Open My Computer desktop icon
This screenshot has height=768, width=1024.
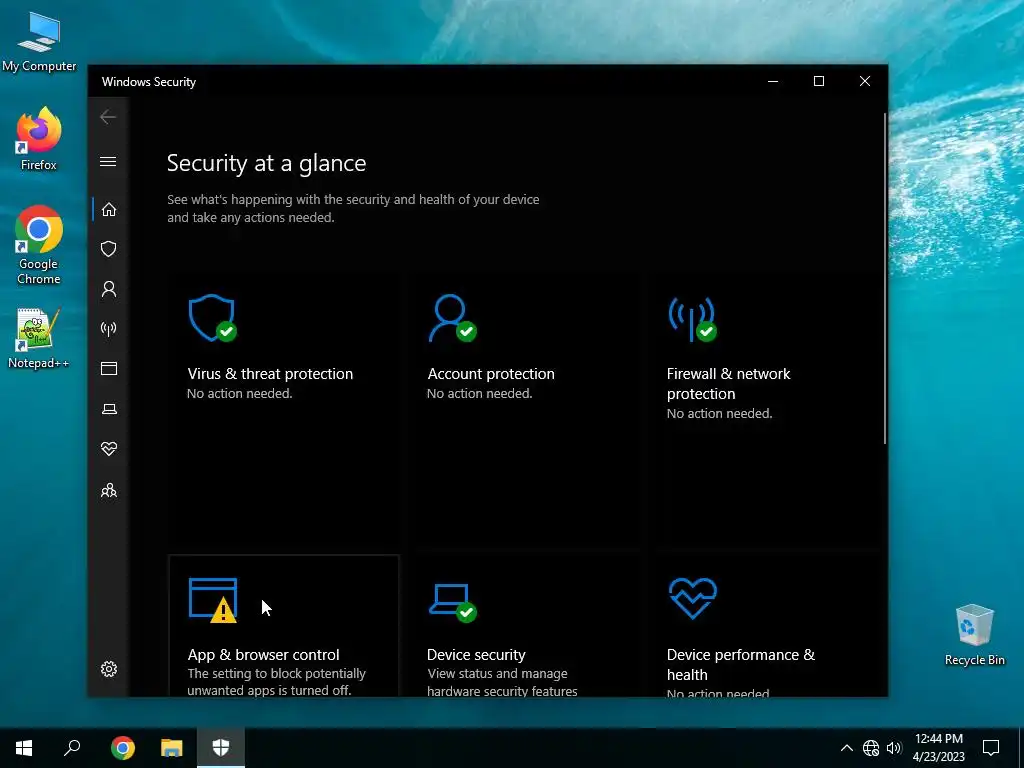coord(39,42)
